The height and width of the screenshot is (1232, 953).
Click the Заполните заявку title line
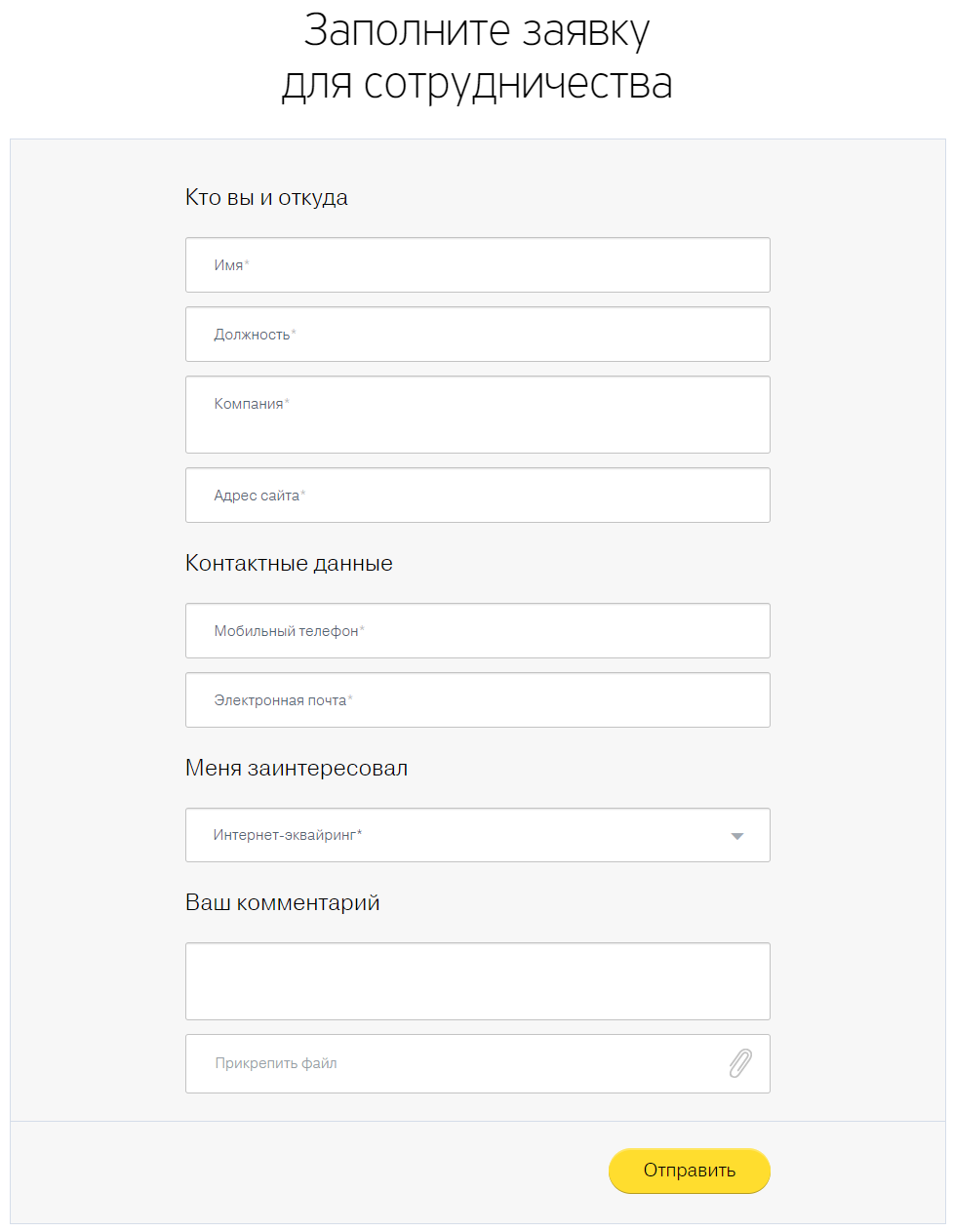[x=477, y=31]
